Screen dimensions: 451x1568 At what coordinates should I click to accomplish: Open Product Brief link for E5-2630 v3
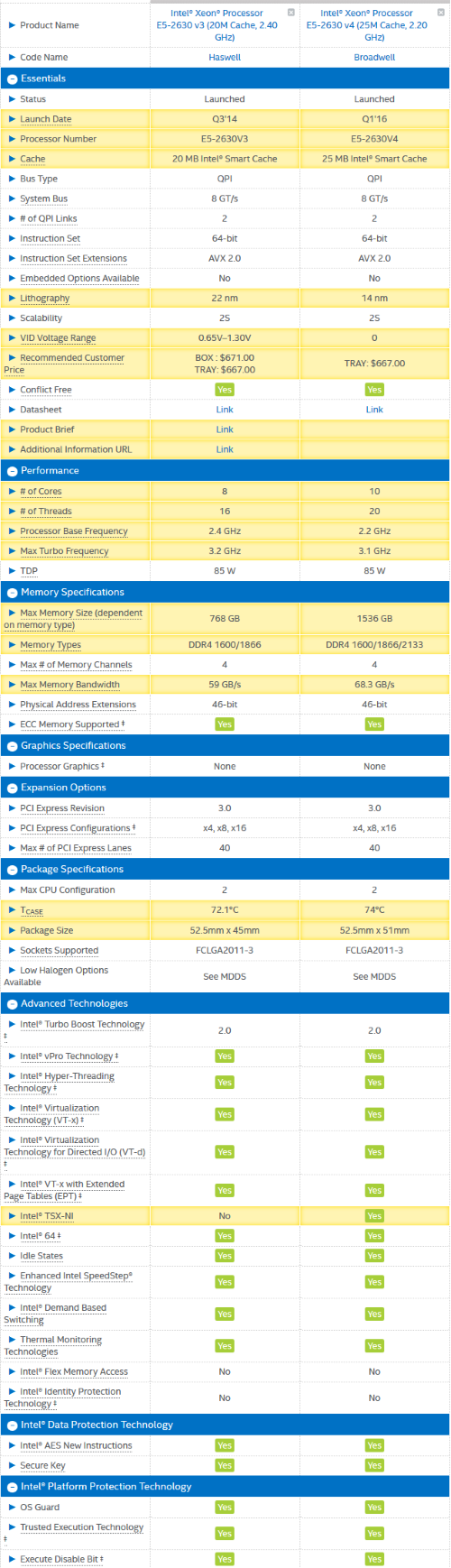225,429
